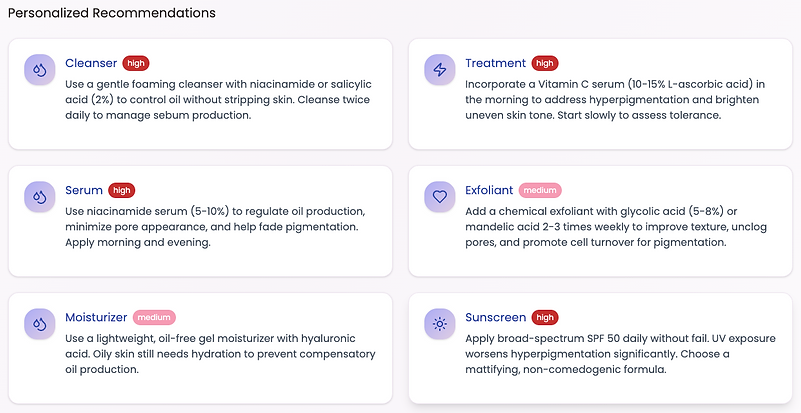
Task: Select the Moisturizer heading
Action: point(96,317)
